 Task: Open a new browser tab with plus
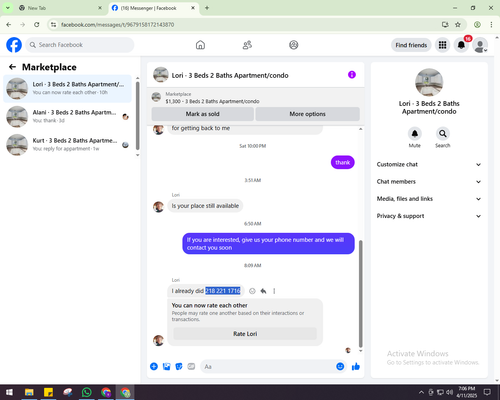coord(207,8)
